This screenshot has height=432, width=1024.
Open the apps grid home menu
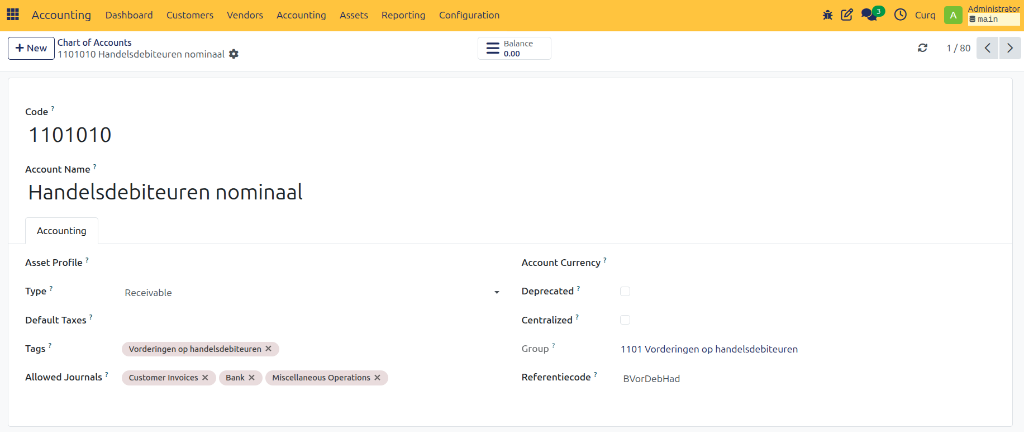[12, 14]
